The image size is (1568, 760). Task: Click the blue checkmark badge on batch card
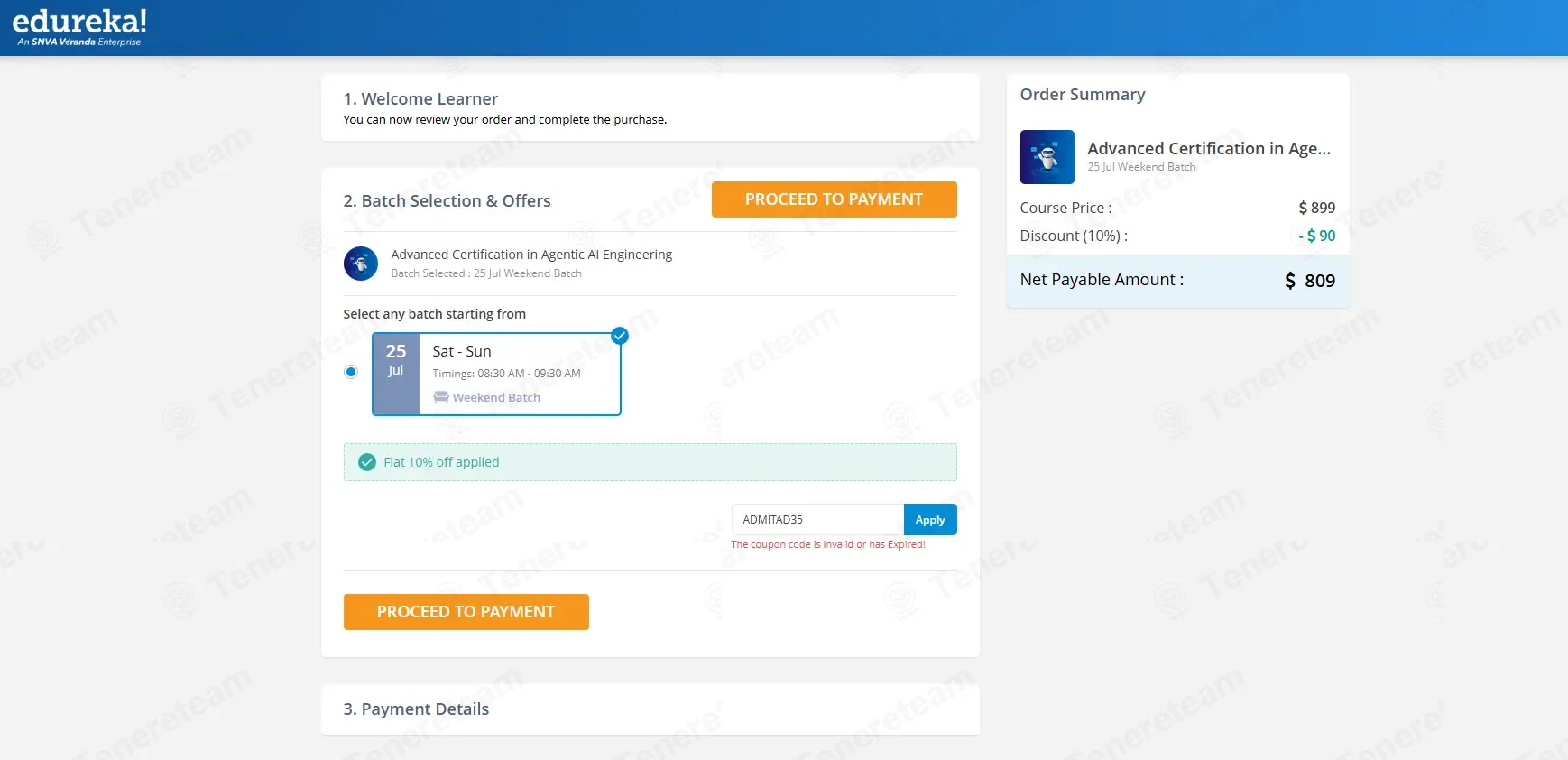[x=619, y=336]
